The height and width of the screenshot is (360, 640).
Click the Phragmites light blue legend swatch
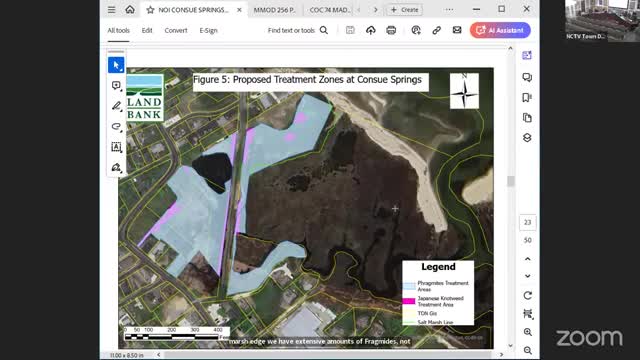(409, 286)
